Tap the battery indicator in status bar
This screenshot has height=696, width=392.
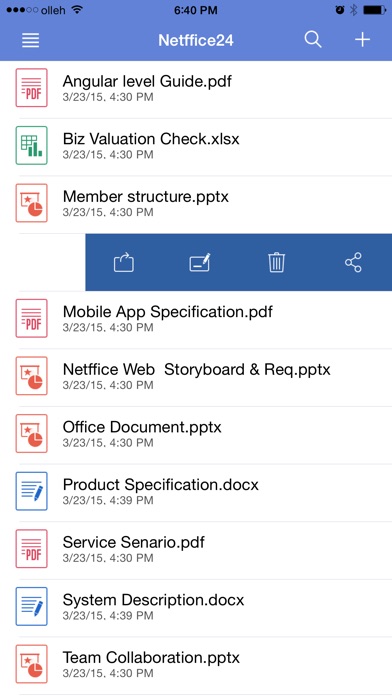(x=374, y=10)
